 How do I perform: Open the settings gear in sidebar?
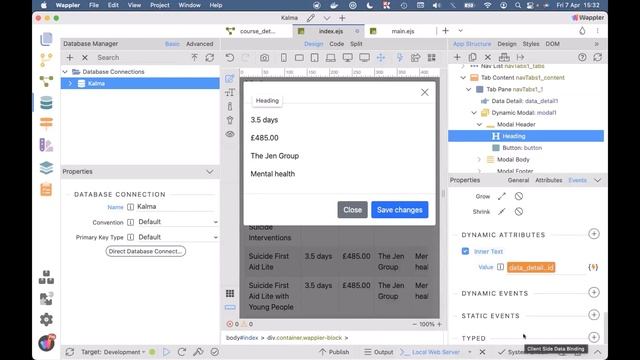pyautogui.click(x=46, y=319)
